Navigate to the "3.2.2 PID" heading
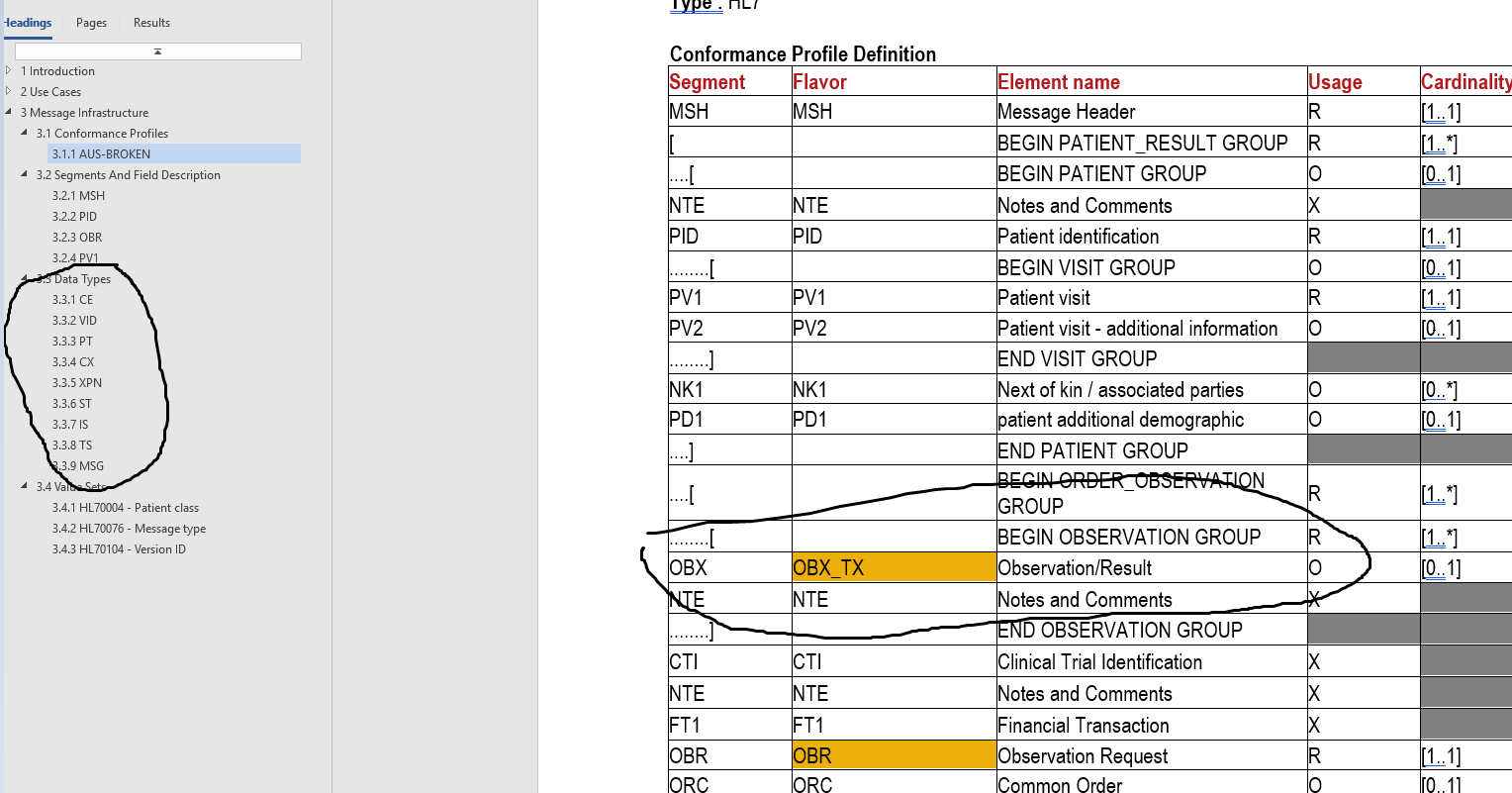Viewport: 1512px width, 793px height. (x=76, y=216)
